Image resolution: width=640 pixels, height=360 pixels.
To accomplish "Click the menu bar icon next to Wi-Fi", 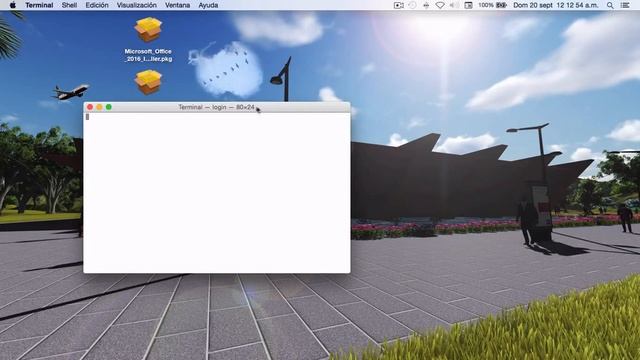I will [426, 5].
